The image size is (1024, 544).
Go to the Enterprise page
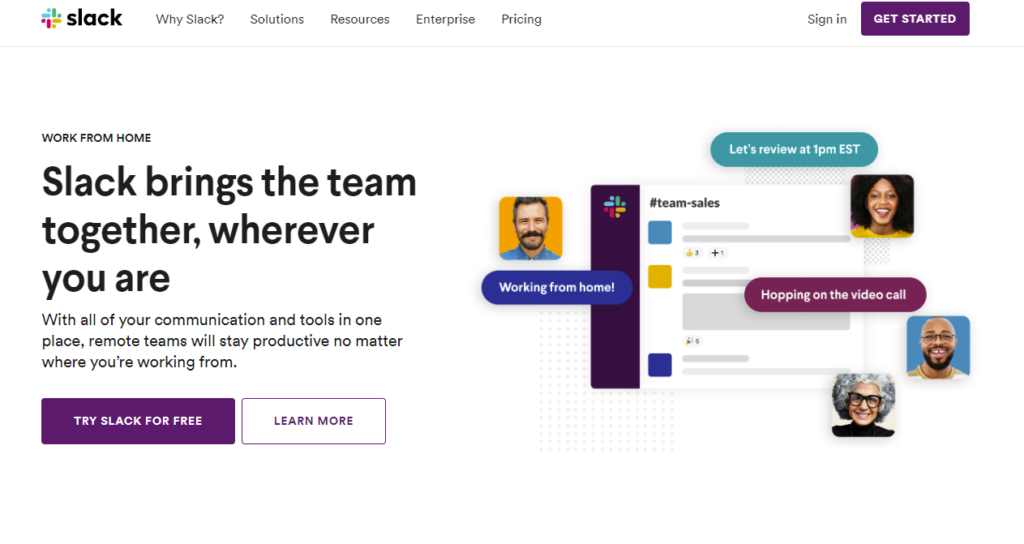[x=445, y=20]
